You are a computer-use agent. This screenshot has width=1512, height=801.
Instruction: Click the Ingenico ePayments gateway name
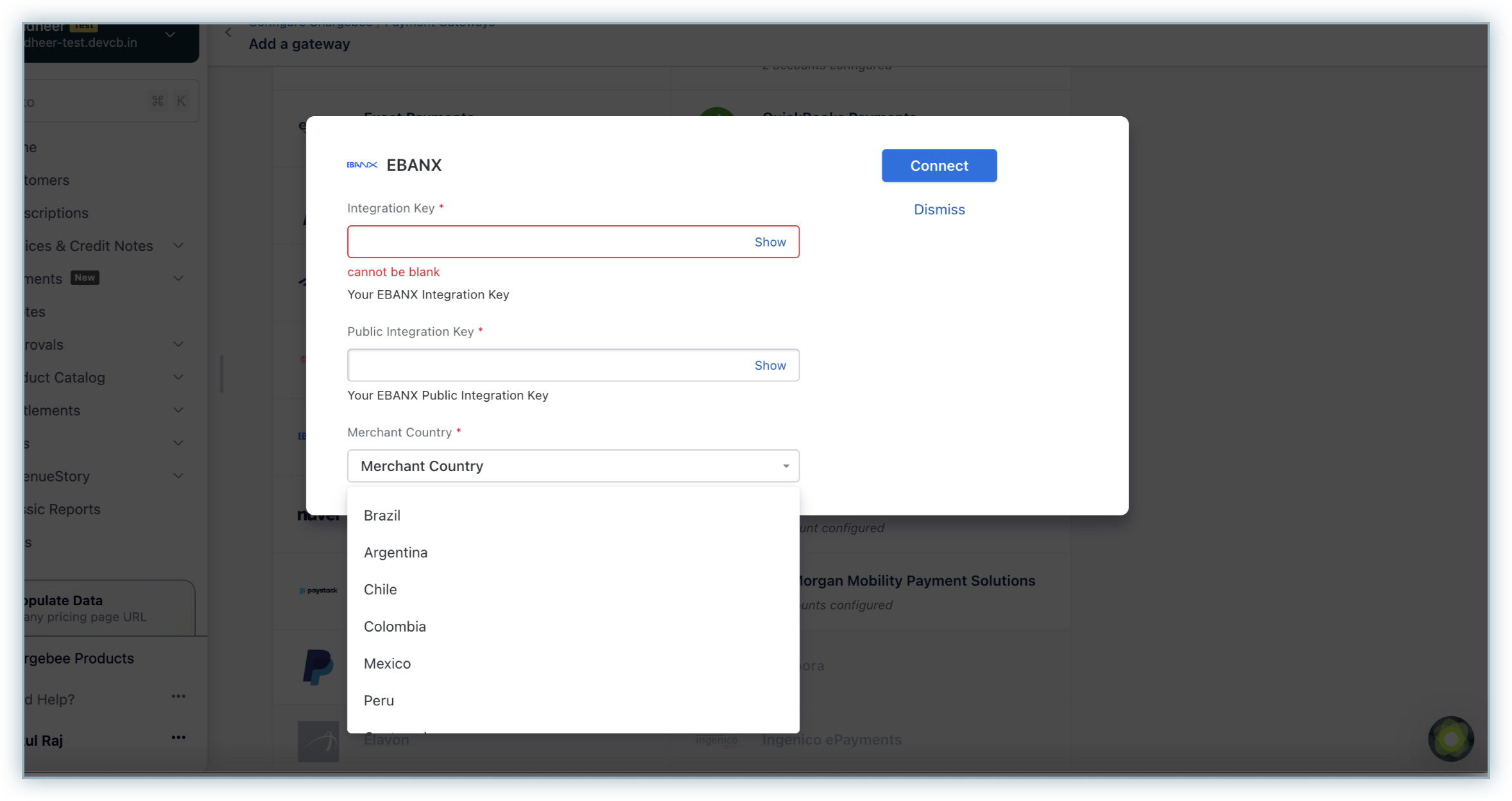click(x=832, y=740)
